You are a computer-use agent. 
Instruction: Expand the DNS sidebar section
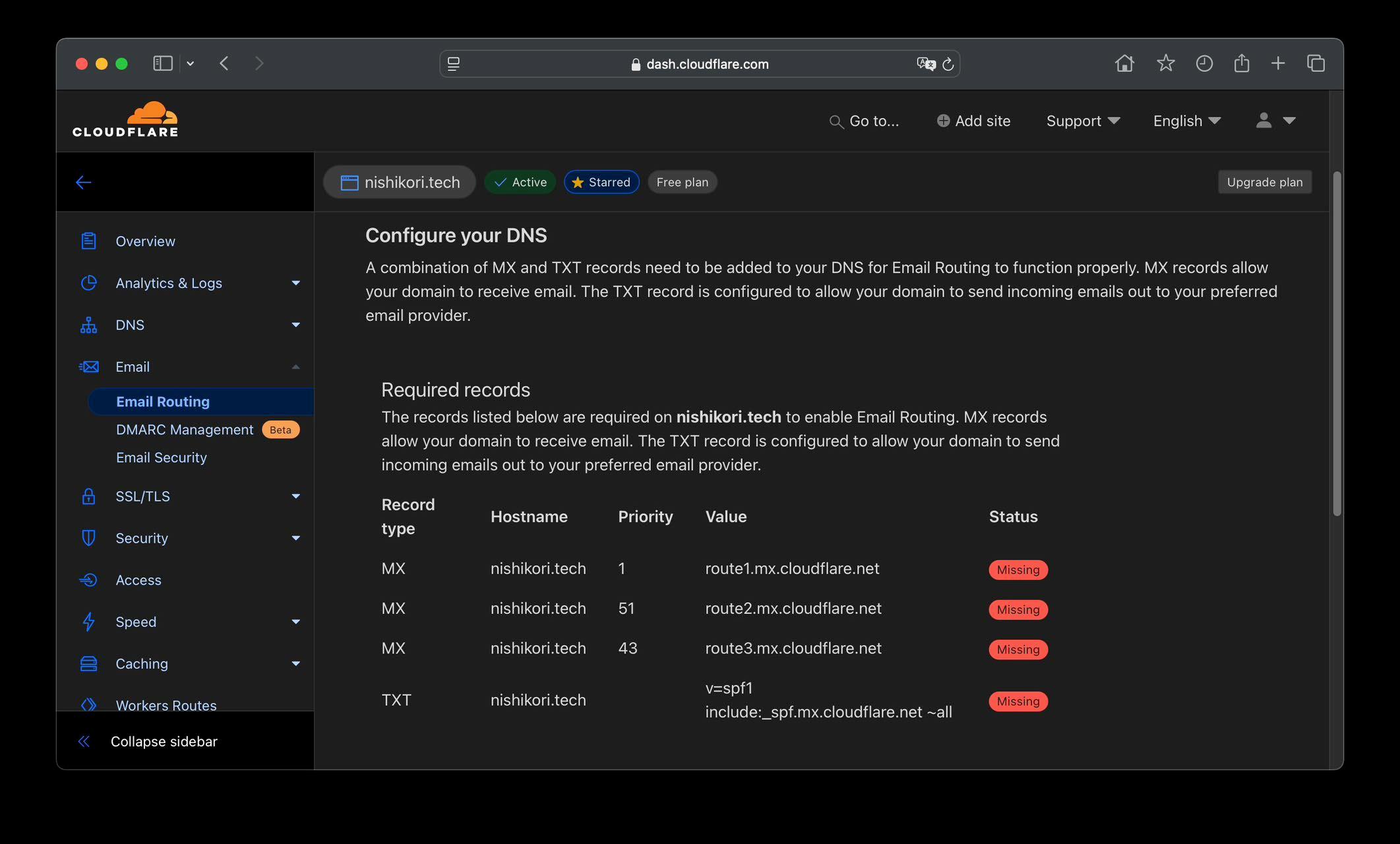(x=295, y=325)
